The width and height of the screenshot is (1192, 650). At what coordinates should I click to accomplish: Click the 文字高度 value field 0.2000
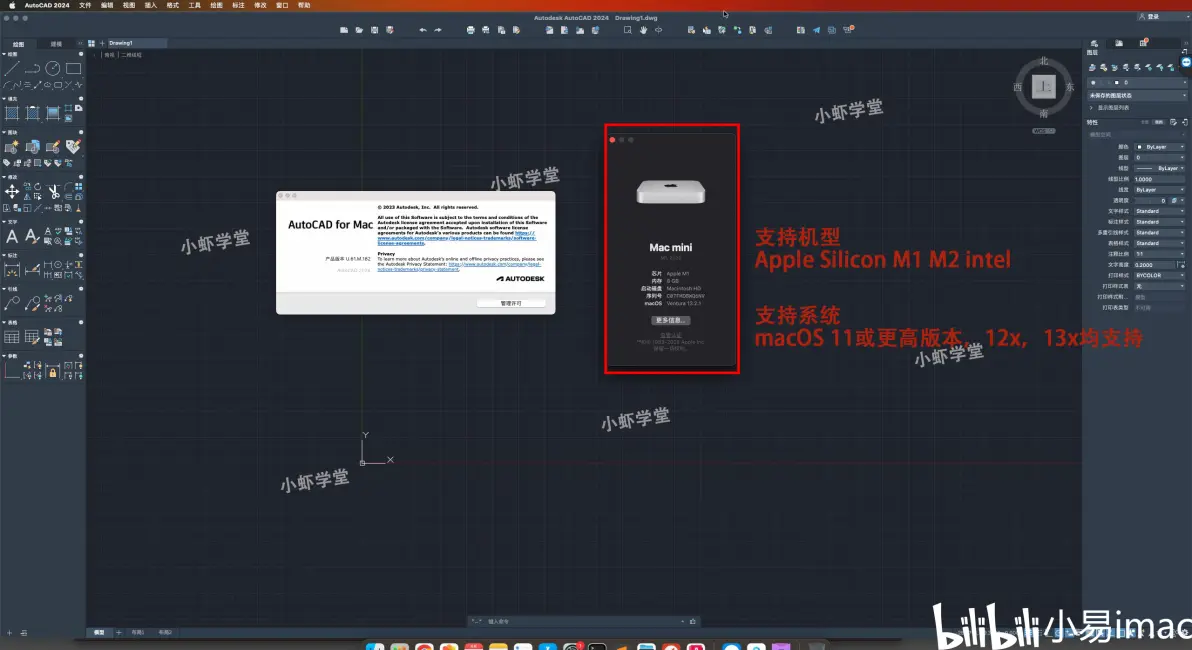tap(1155, 265)
